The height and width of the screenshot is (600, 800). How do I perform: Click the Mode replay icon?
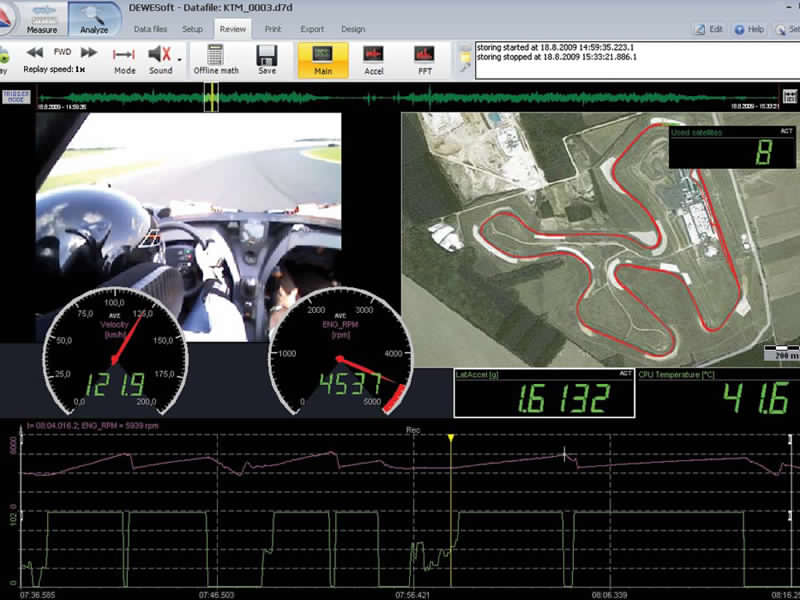click(x=124, y=59)
